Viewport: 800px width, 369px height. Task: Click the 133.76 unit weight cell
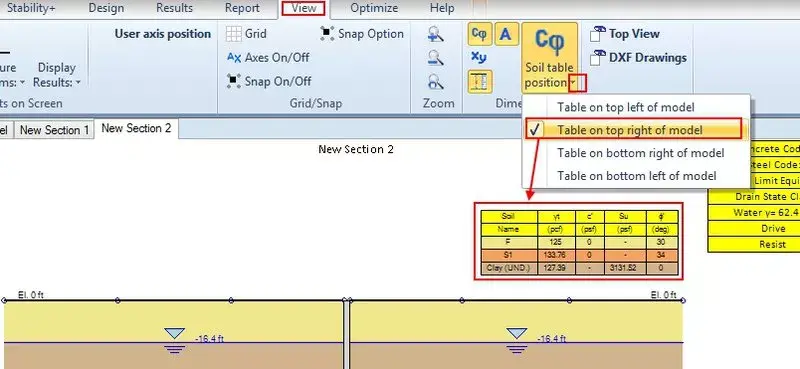click(556, 255)
